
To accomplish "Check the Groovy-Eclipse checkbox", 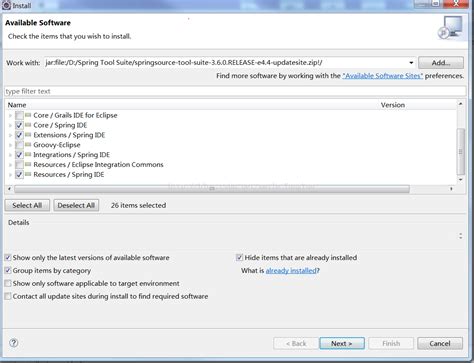I will pyautogui.click(x=19, y=145).
